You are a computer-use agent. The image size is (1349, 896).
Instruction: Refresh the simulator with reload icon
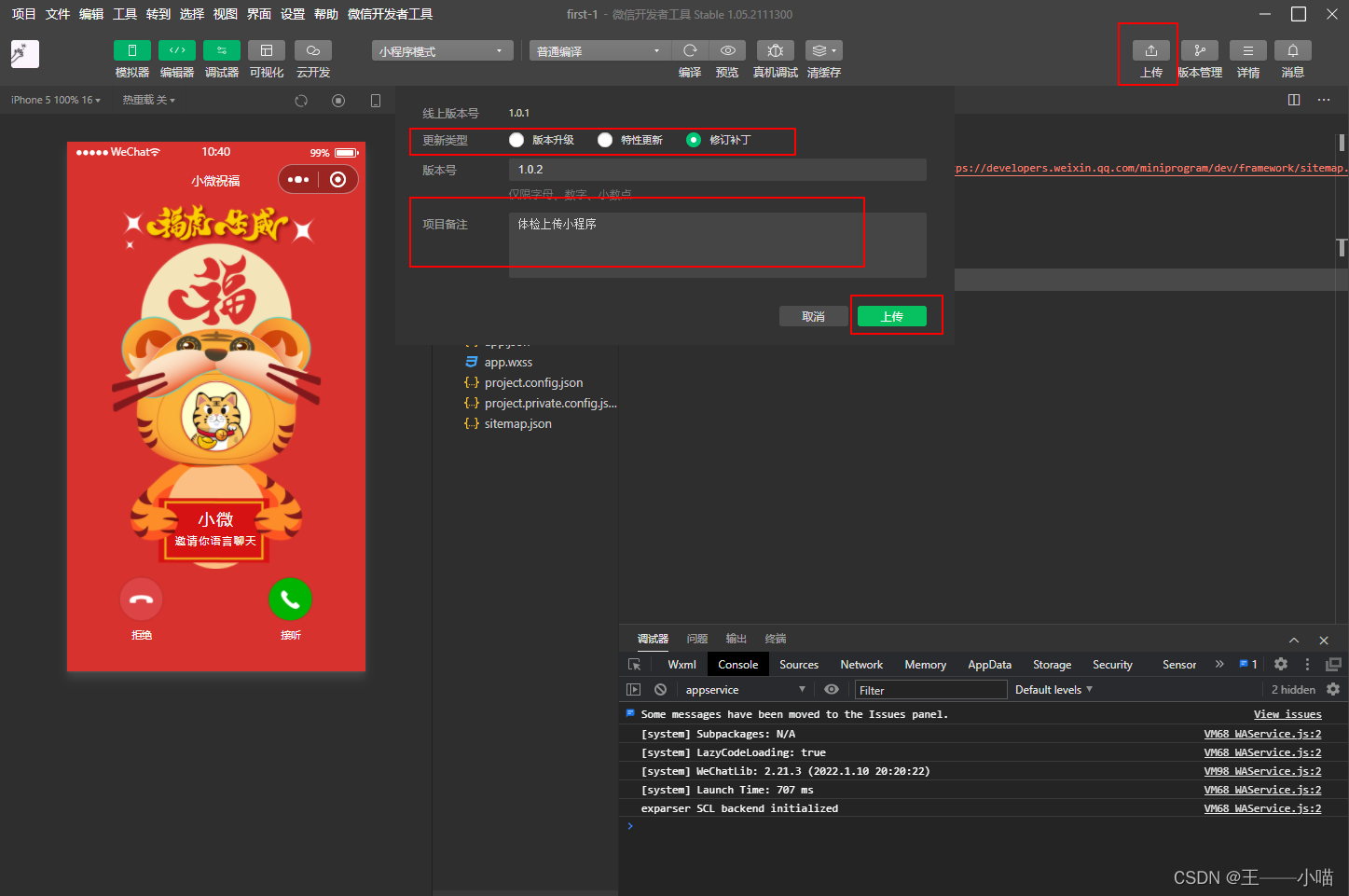(x=301, y=101)
